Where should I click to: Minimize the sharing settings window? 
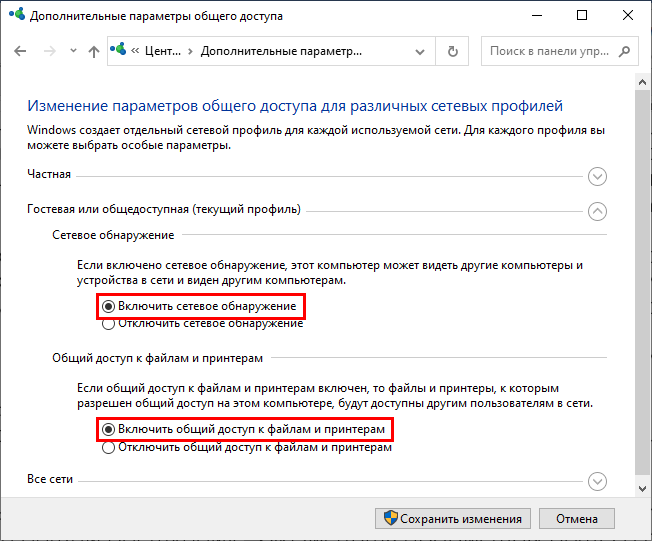coord(537,15)
